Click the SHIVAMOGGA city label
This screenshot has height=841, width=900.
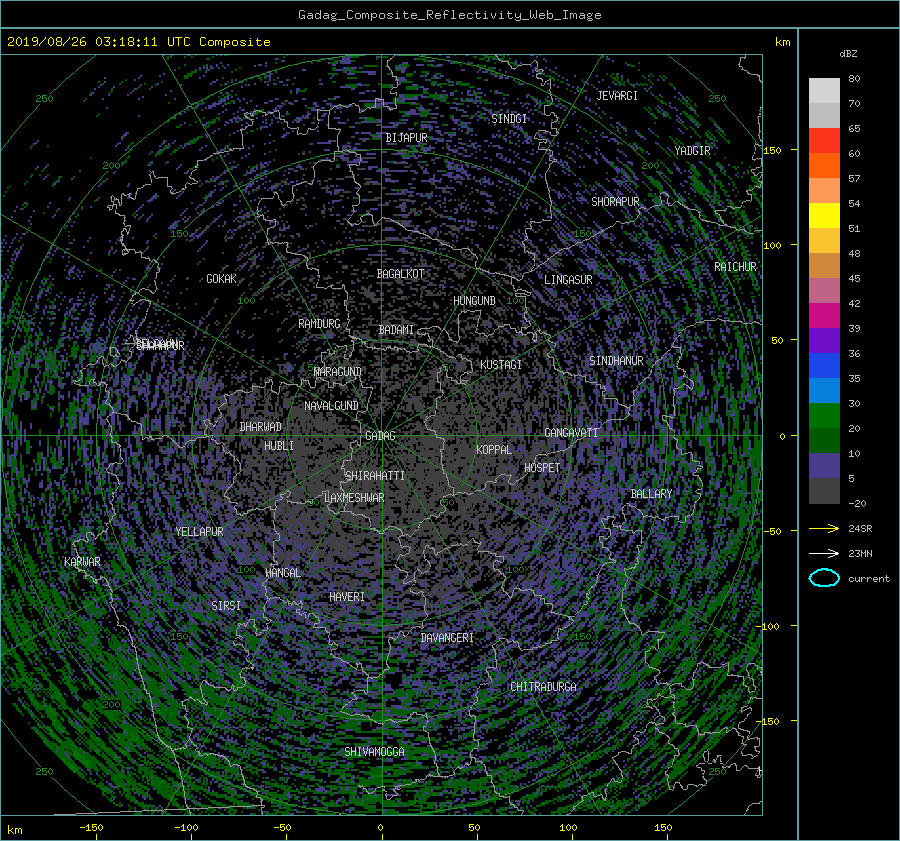click(x=374, y=752)
